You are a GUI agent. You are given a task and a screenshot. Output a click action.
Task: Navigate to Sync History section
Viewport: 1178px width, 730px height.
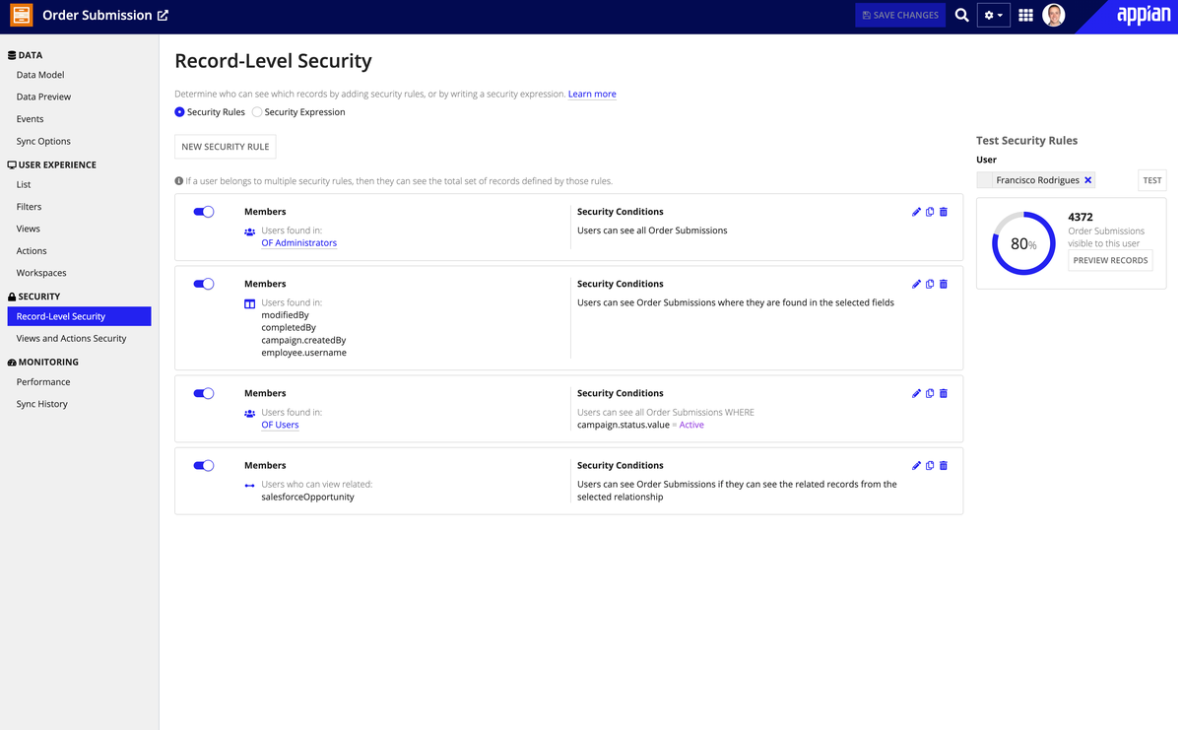[x=42, y=404]
